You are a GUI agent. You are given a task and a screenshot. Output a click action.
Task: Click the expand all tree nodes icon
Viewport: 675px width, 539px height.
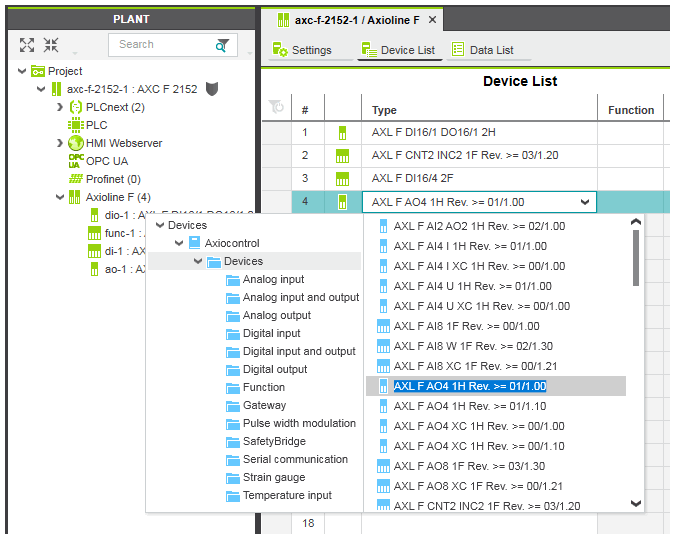pyautogui.click(x=27, y=45)
